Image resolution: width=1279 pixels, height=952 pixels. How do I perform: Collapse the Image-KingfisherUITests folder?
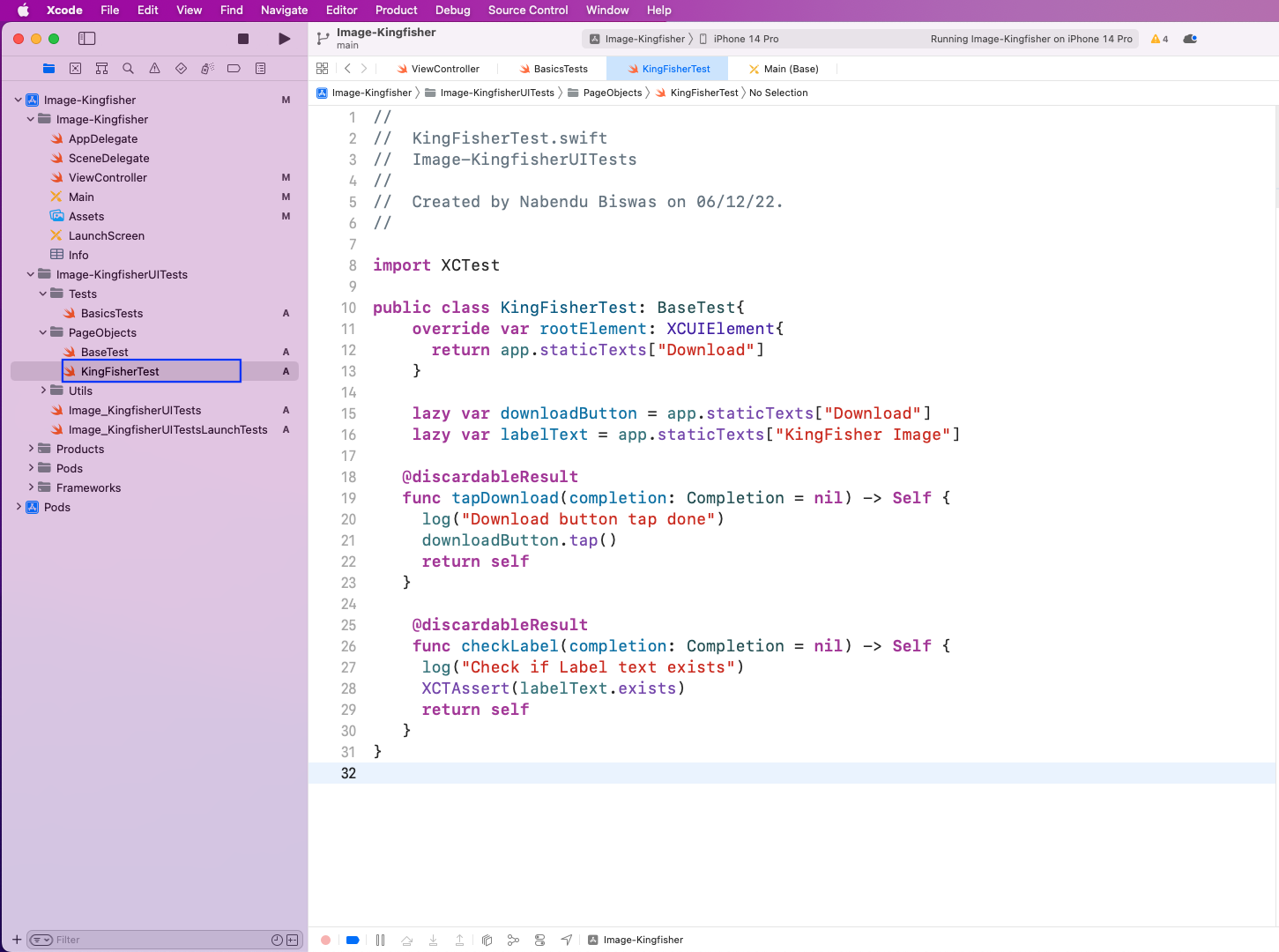click(x=30, y=274)
